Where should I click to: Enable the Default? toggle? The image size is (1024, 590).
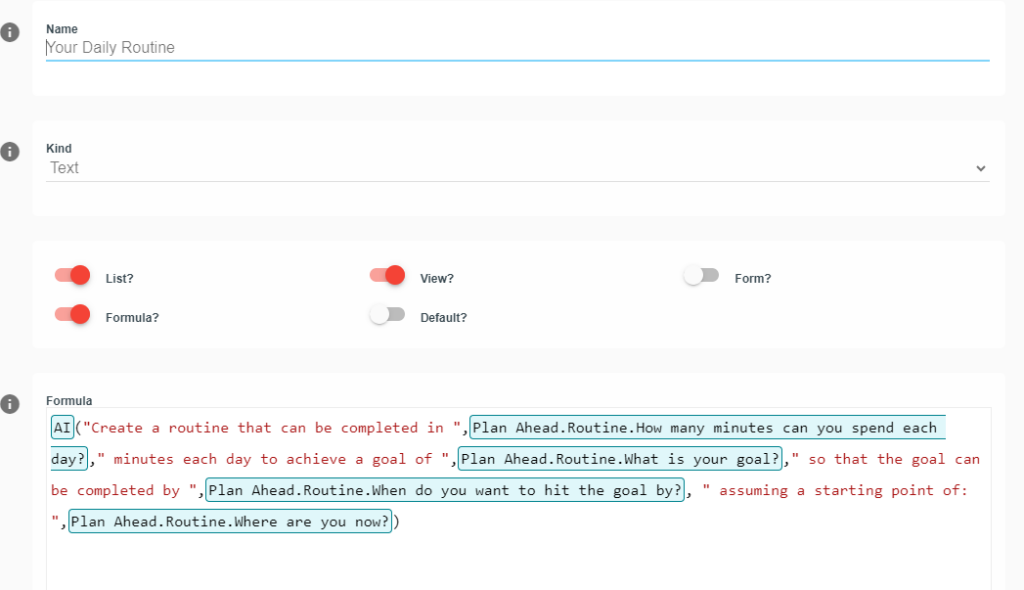pos(387,315)
